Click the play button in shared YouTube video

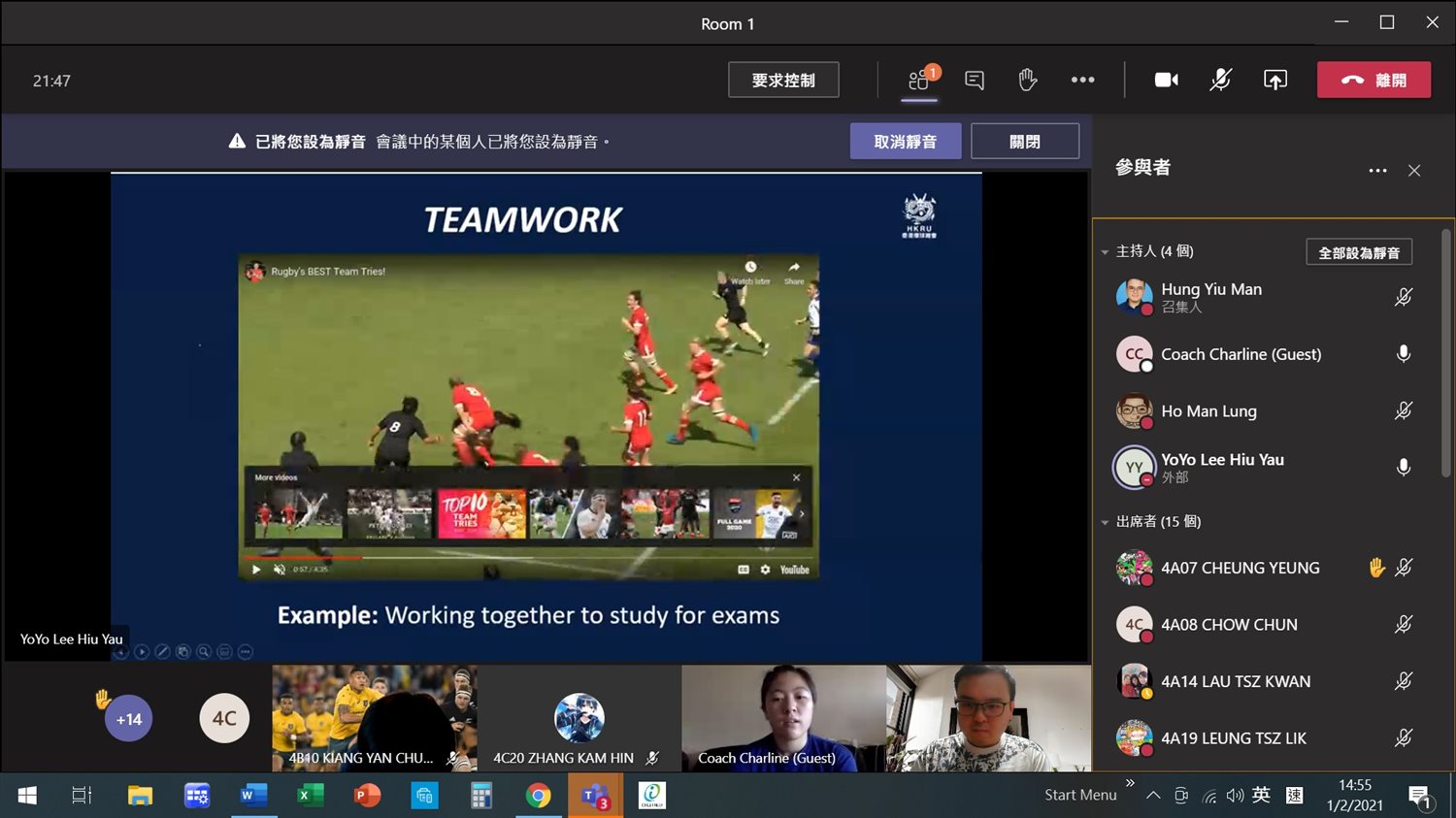[256, 570]
